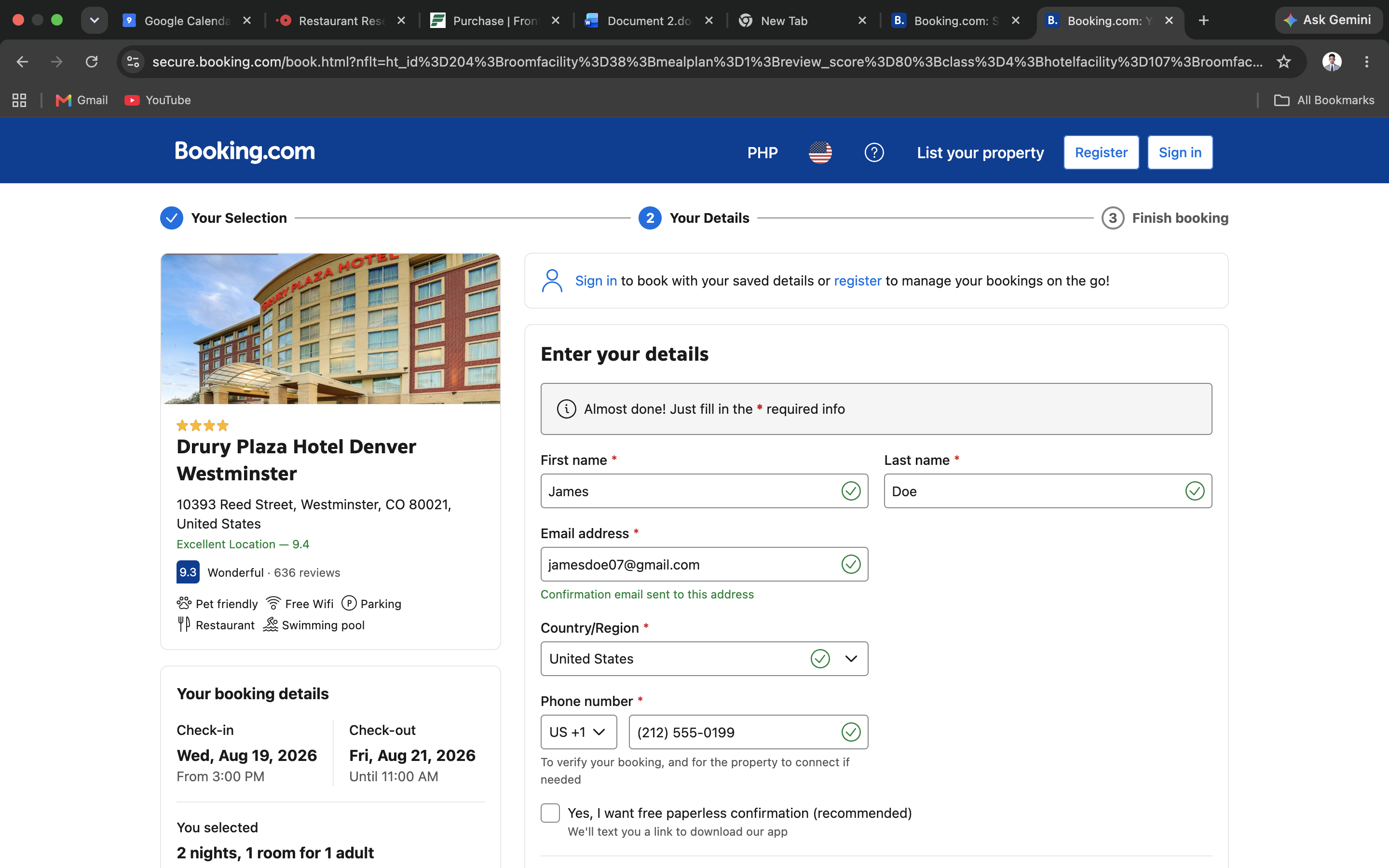Screen dimensions: 1389x868
Task: Click the 9.3 review score badge
Action: tap(188, 572)
